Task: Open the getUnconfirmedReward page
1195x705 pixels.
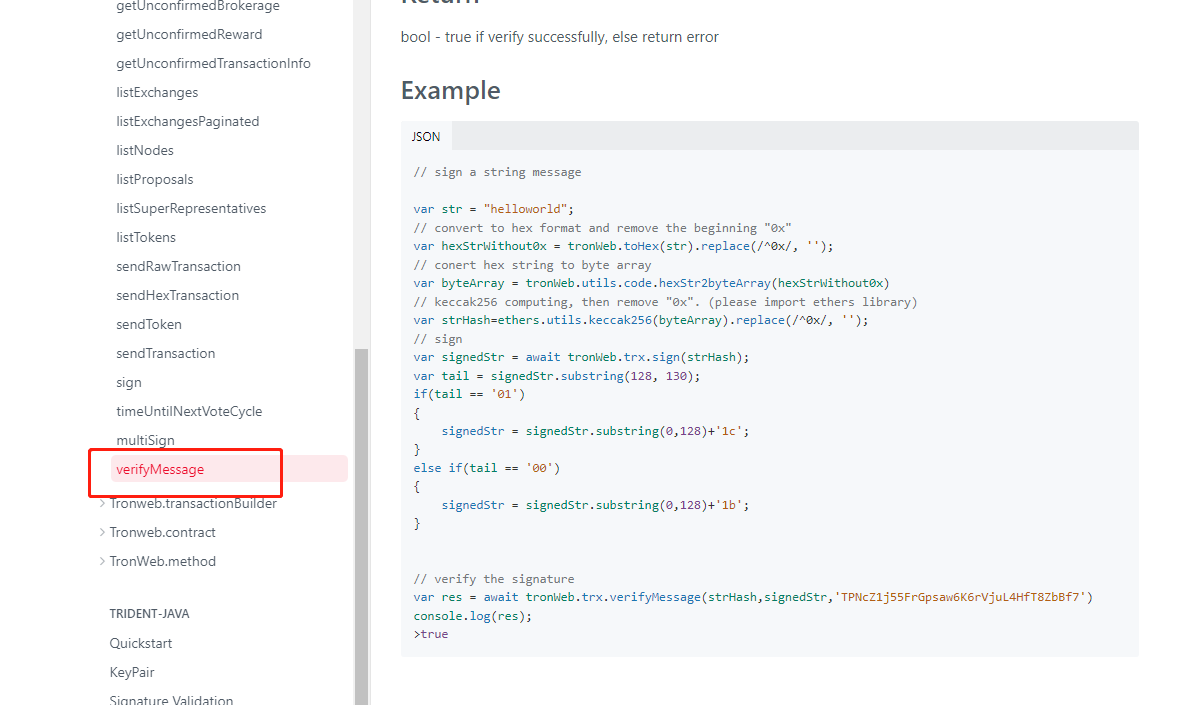Action: coord(189,34)
